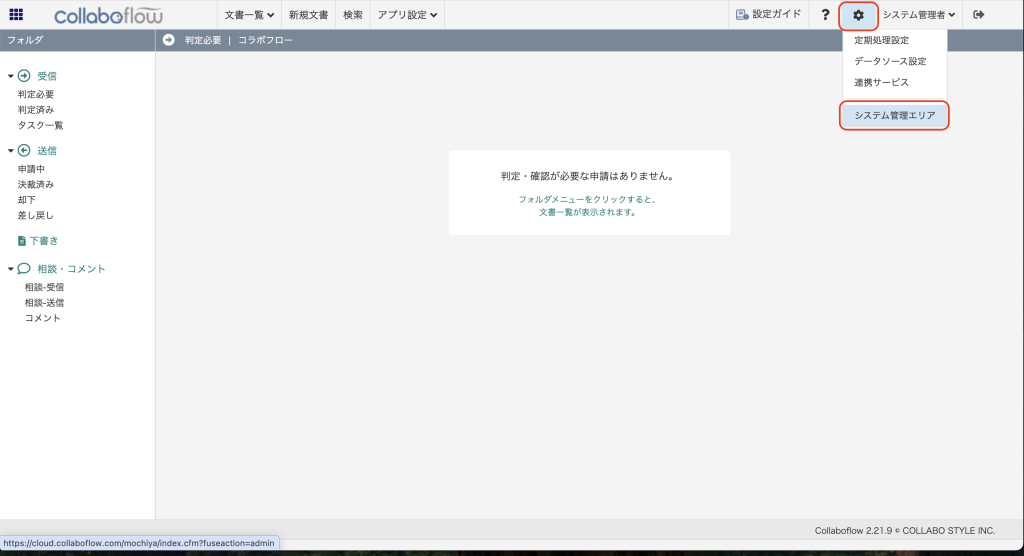Open 設定ガイド from the top bar
1024x556 pixels.
click(x=768, y=15)
